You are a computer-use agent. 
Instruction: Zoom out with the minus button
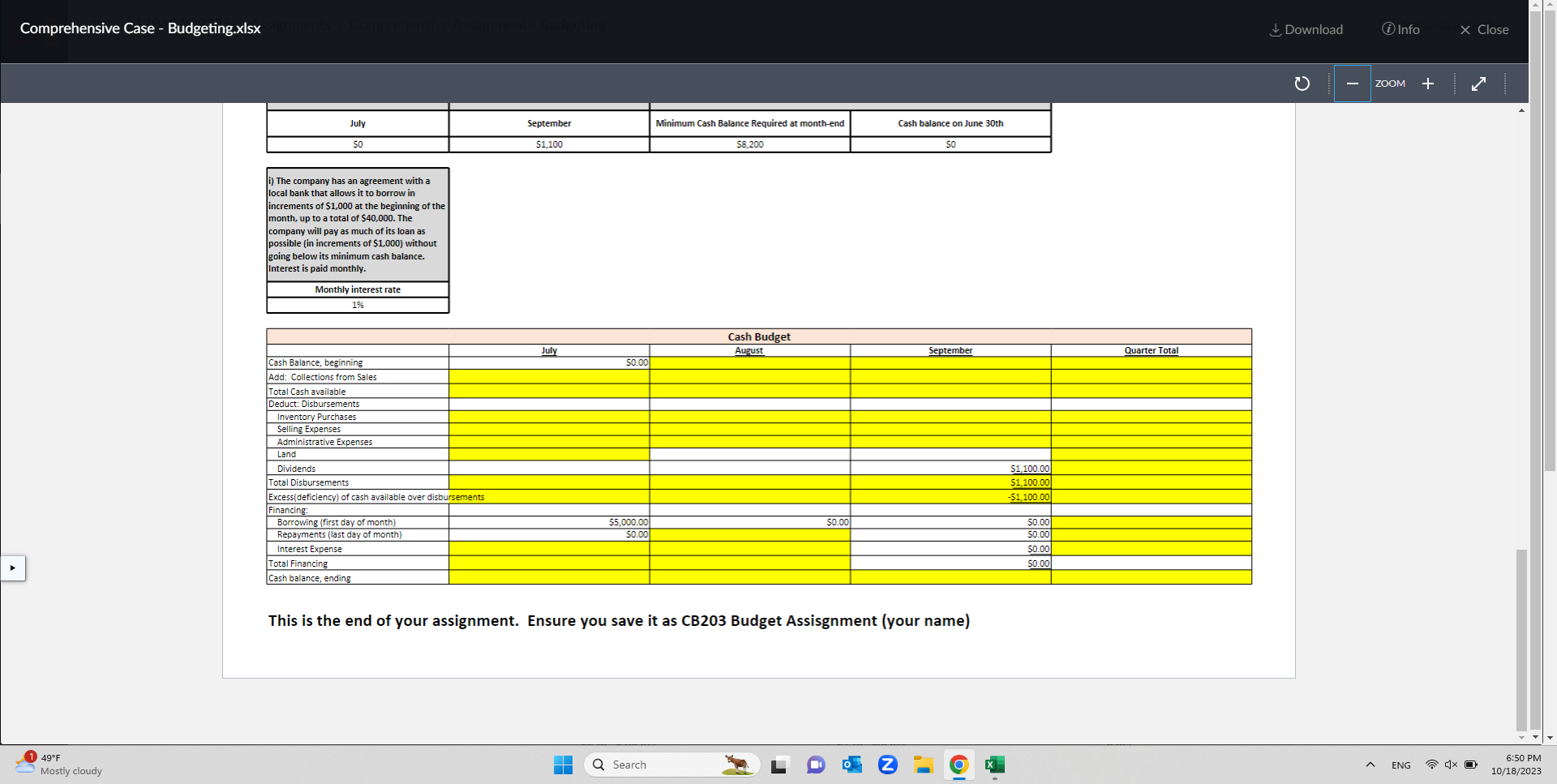(x=1352, y=84)
